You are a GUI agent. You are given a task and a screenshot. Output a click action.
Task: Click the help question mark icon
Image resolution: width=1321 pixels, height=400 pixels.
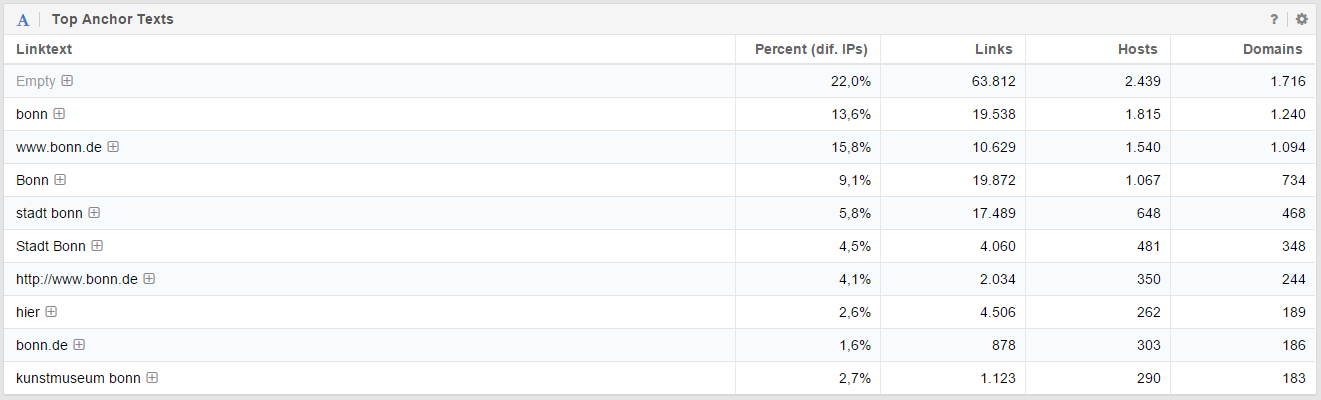click(x=1274, y=19)
